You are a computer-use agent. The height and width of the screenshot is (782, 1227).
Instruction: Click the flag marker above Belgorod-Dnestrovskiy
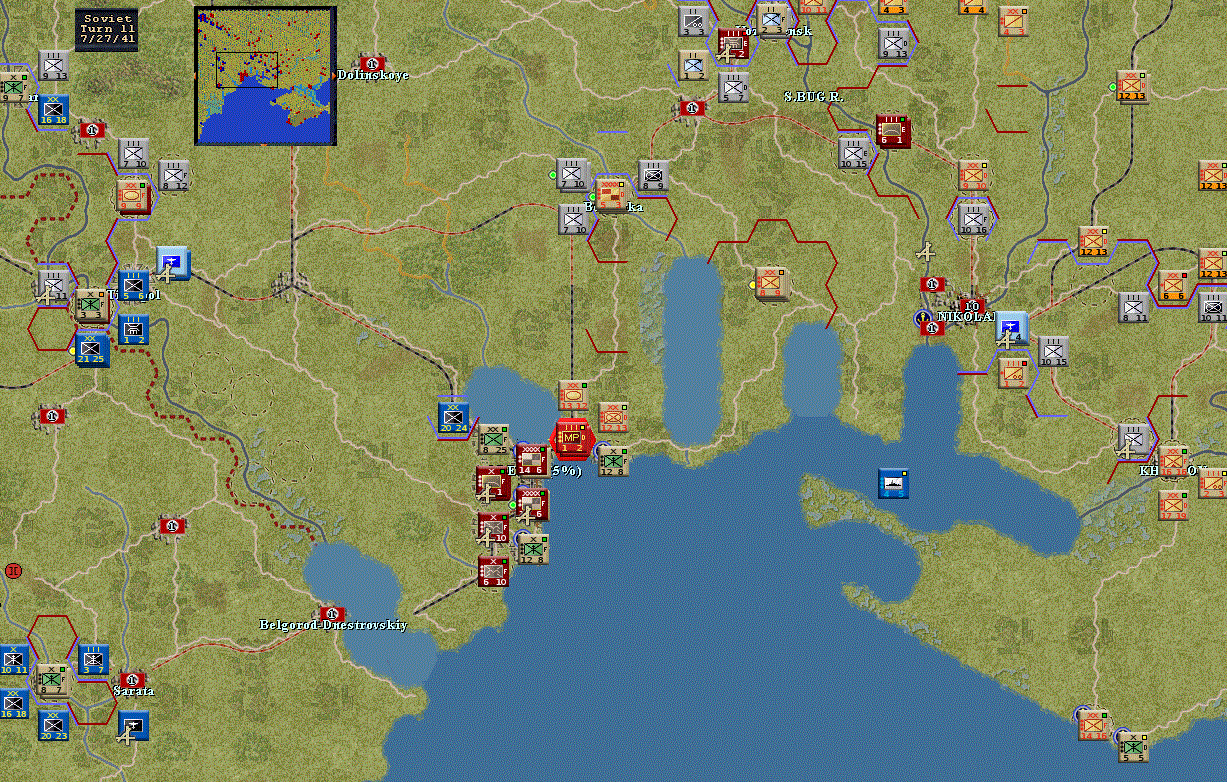pyautogui.click(x=331, y=613)
